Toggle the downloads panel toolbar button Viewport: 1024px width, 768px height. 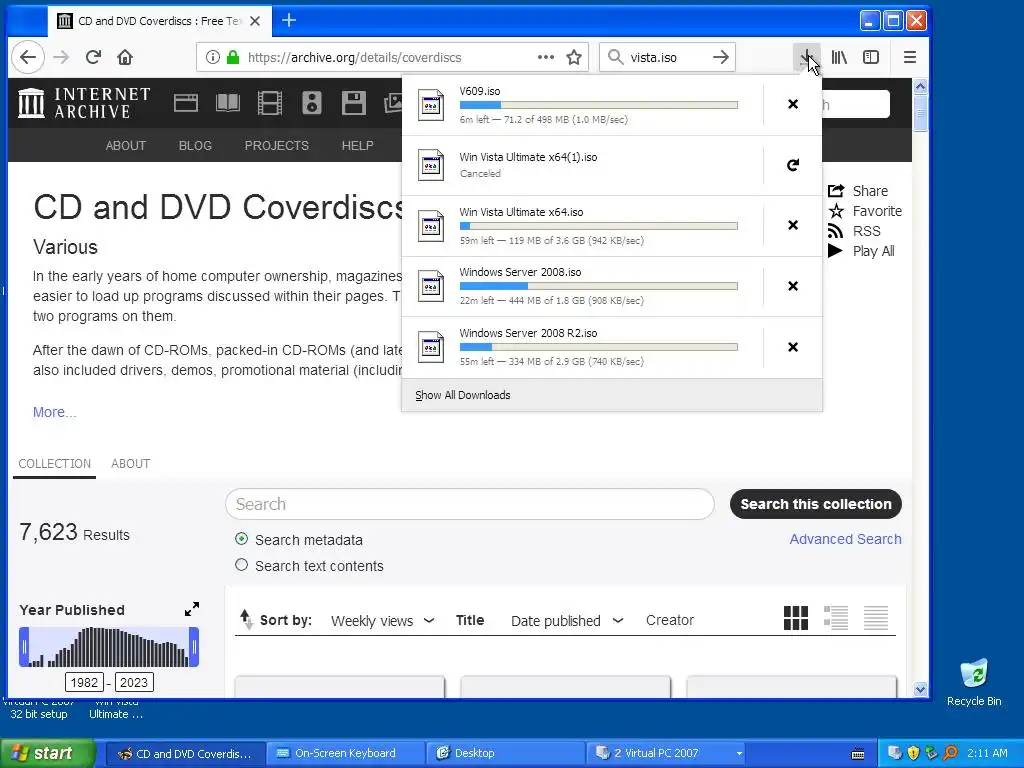click(x=807, y=57)
